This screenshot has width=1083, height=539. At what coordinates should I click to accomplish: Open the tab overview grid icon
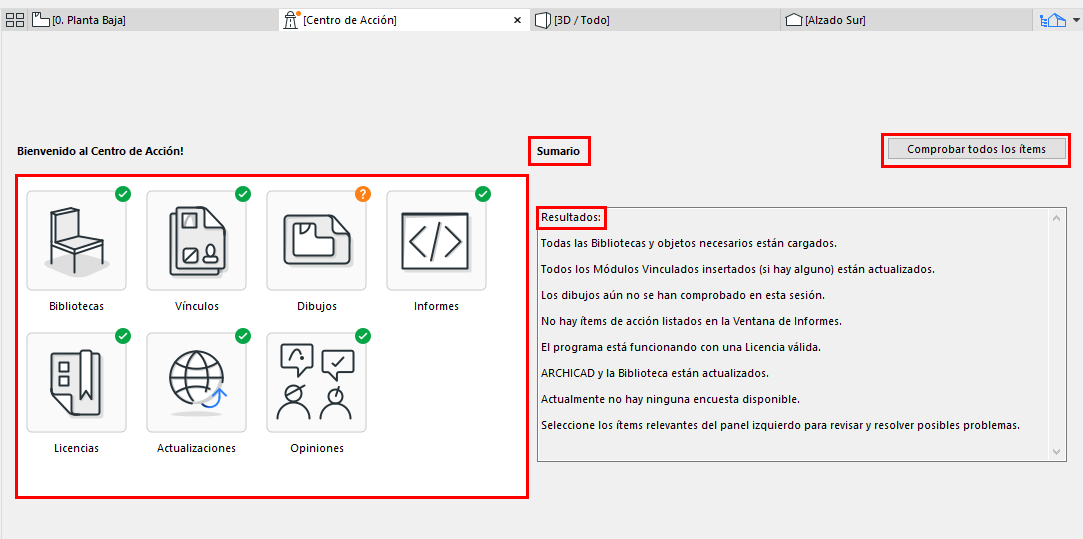pos(15,20)
